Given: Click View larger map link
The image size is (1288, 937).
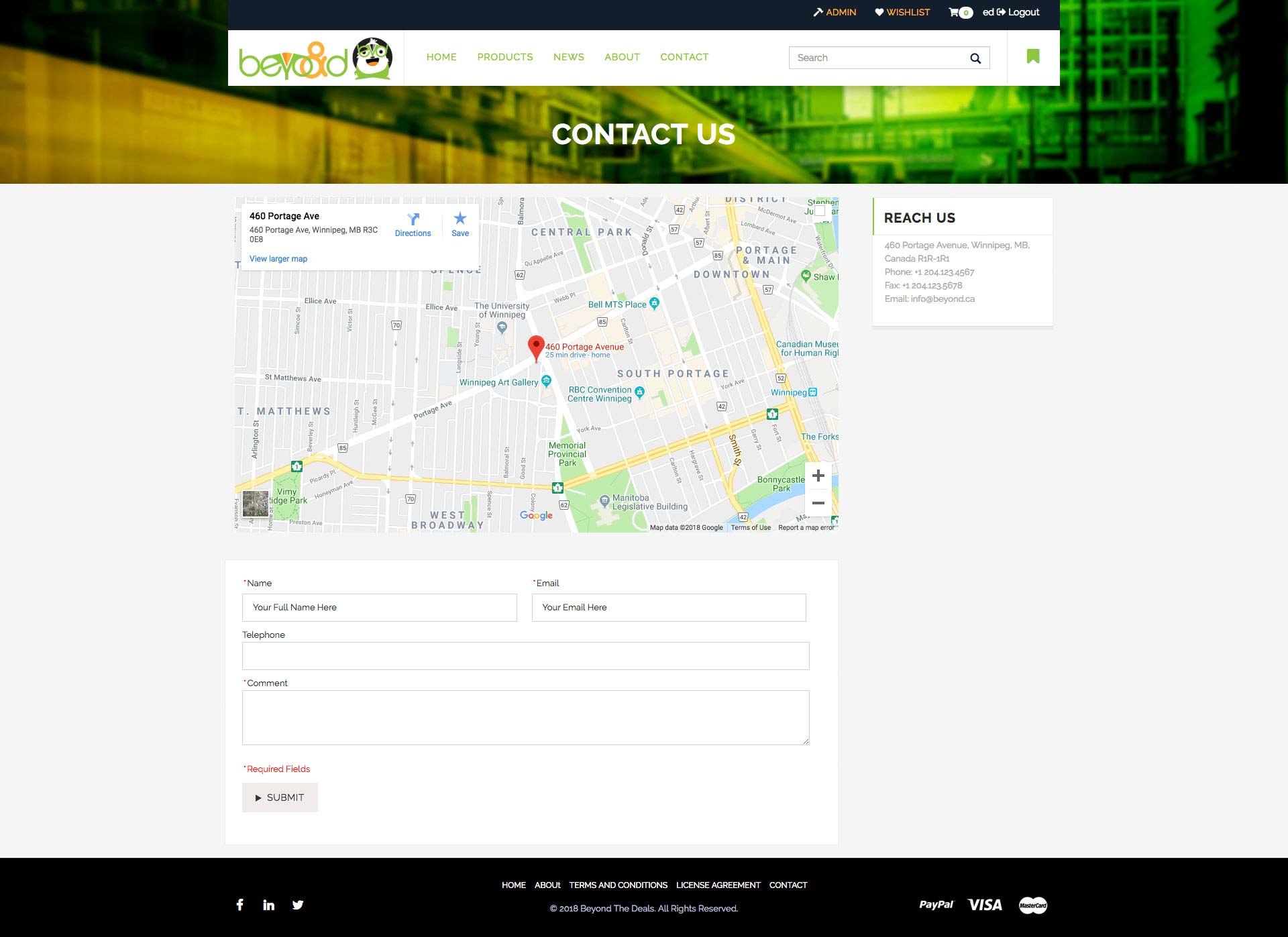Looking at the screenshot, I should pyautogui.click(x=278, y=259).
